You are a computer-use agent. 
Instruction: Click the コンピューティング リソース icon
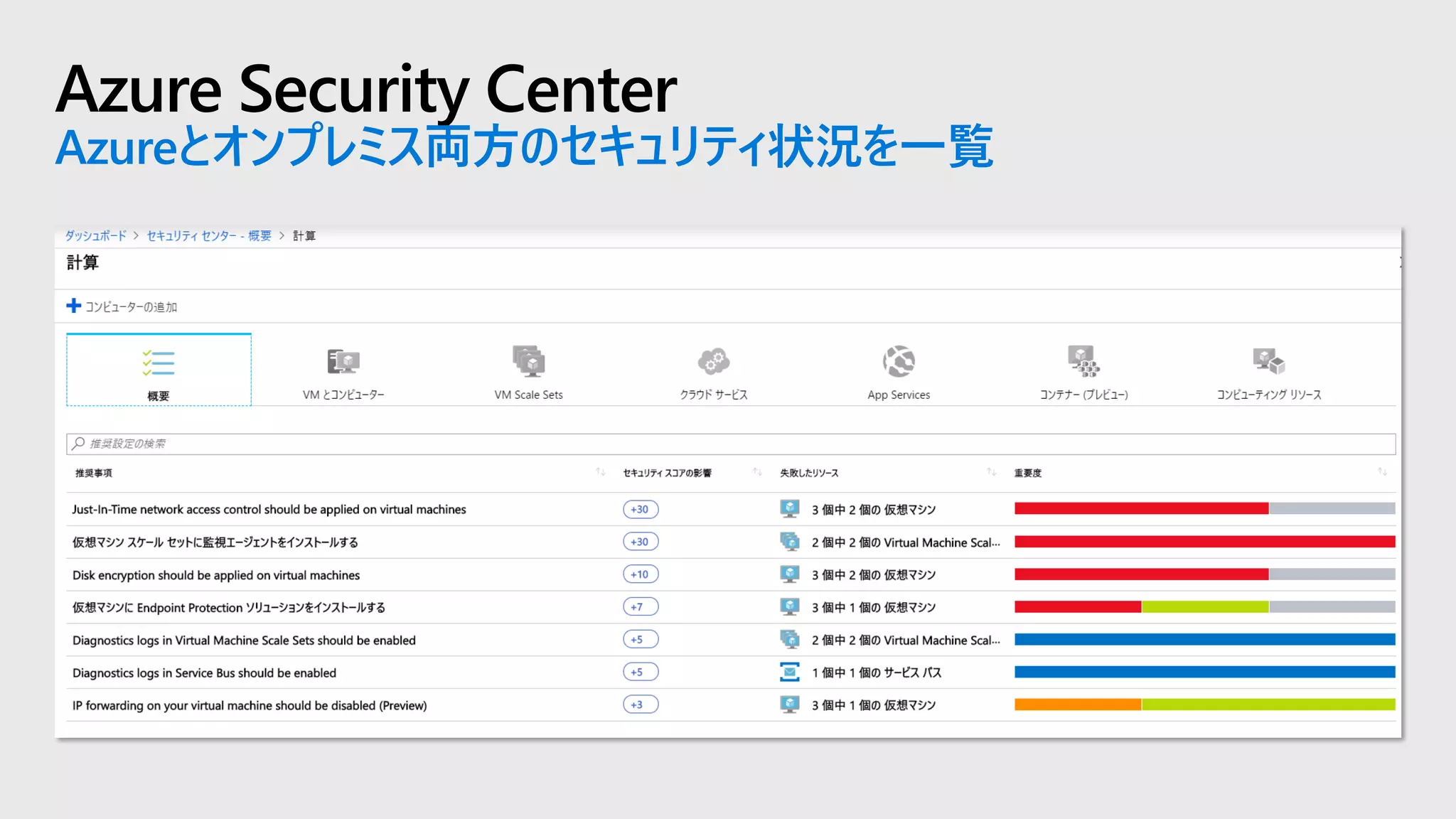pyautogui.click(x=1269, y=361)
